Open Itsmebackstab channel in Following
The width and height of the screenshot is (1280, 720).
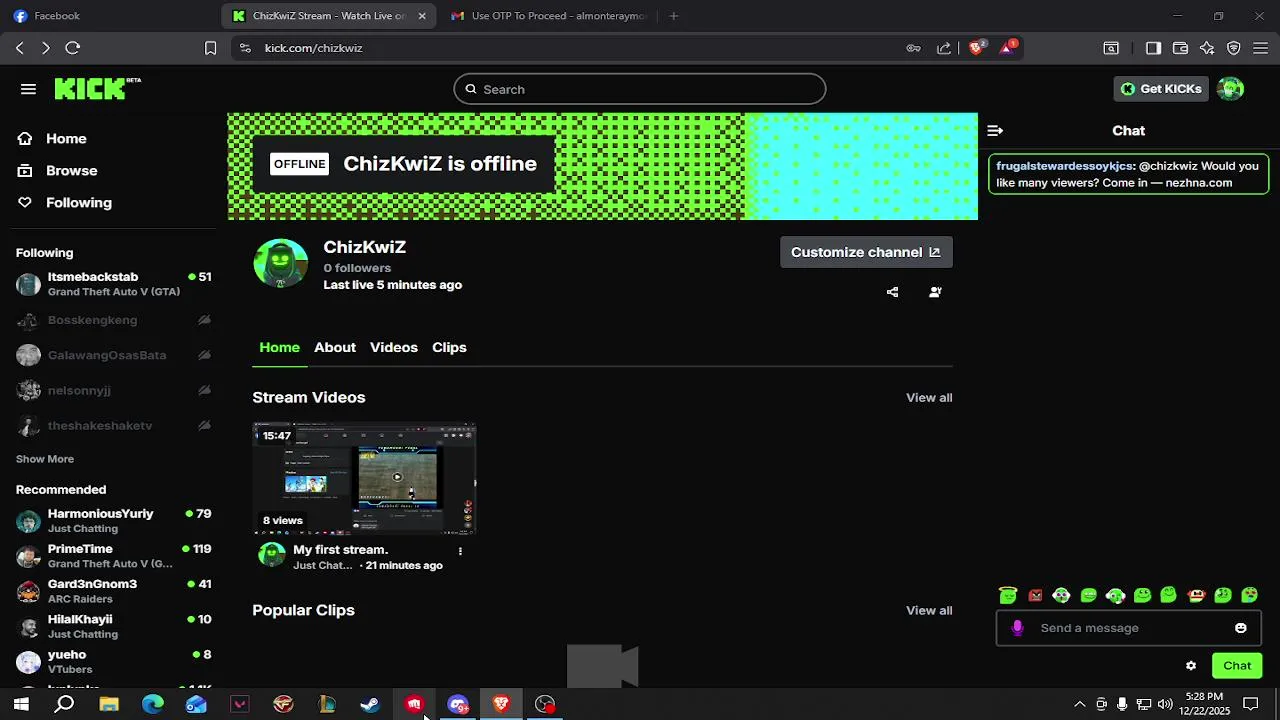point(114,284)
